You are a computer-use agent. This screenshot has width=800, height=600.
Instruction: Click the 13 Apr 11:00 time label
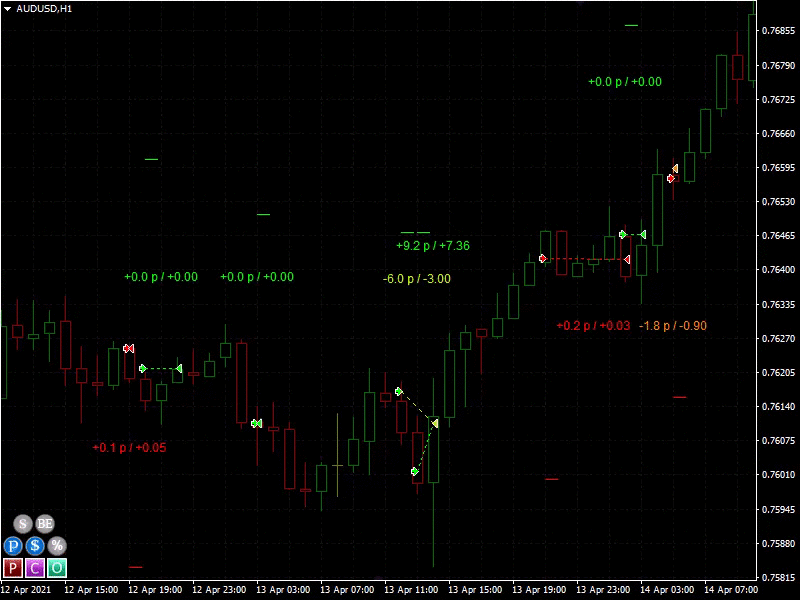coord(411,590)
